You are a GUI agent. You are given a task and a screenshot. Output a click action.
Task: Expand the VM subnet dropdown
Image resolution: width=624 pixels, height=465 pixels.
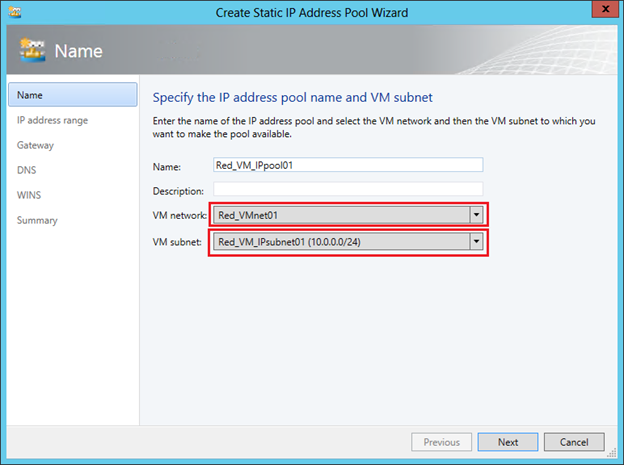coord(476,241)
